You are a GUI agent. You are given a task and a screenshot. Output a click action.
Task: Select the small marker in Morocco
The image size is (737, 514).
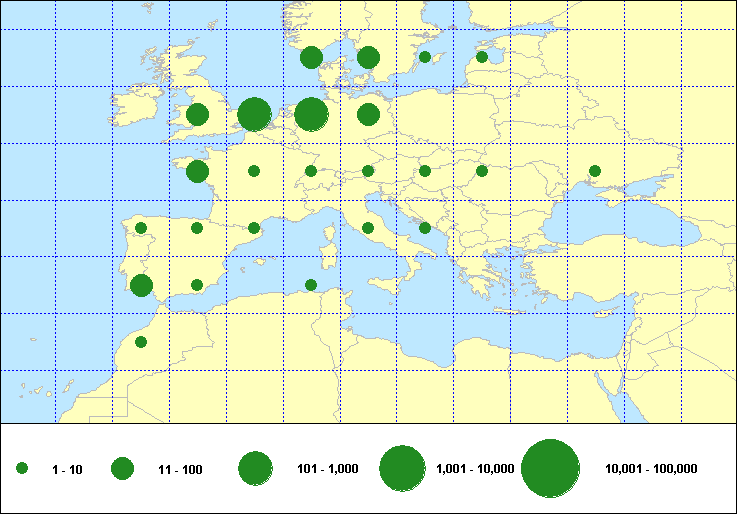(141, 342)
